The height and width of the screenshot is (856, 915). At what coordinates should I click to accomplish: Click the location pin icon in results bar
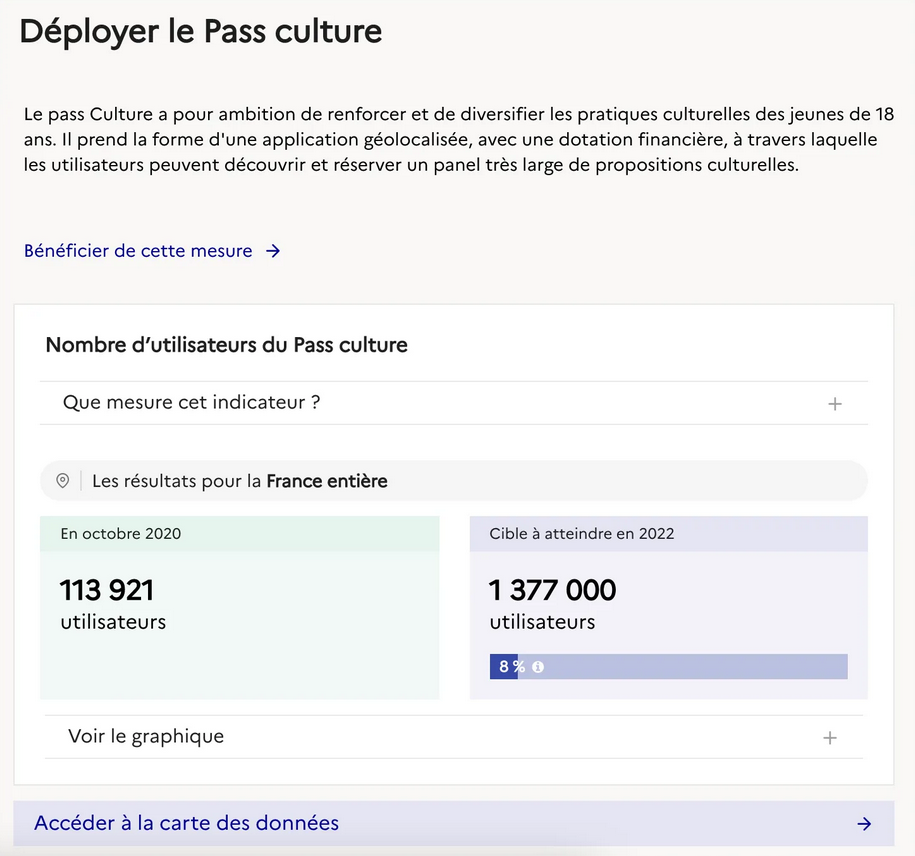62,481
